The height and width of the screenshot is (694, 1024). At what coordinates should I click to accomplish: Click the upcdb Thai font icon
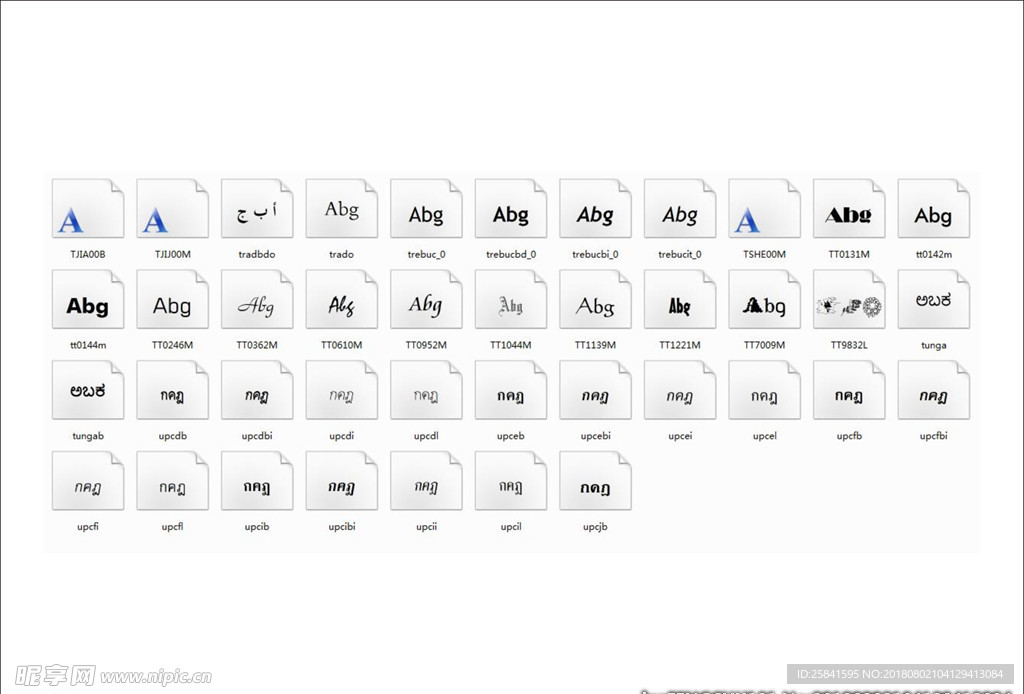pos(172,391)
